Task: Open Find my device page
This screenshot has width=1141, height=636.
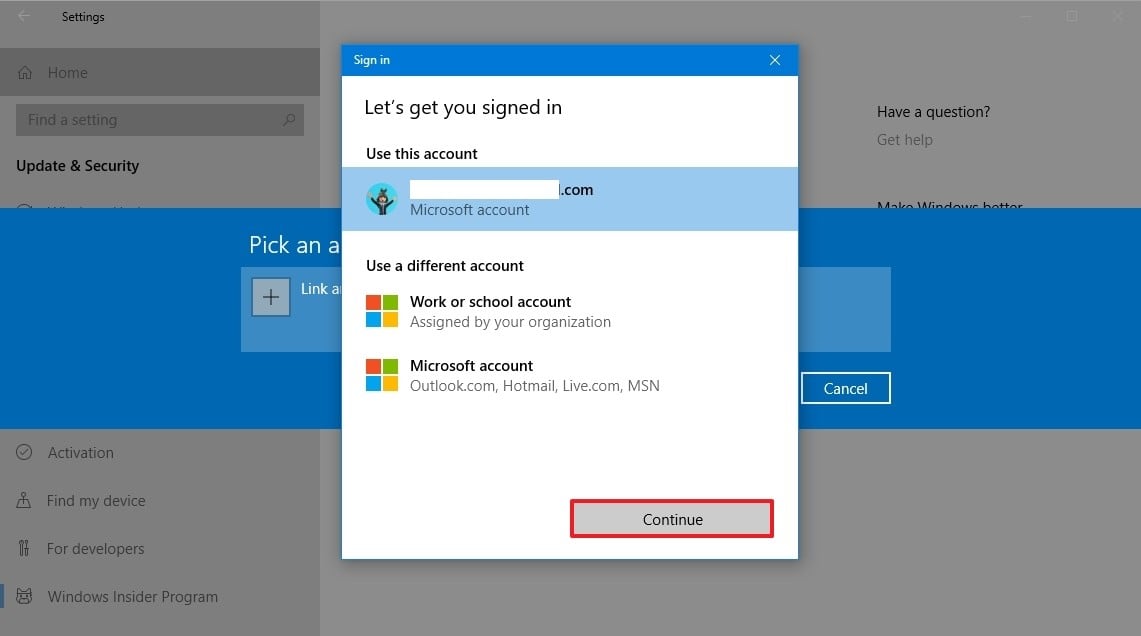Action: click(x=96, y=501)
